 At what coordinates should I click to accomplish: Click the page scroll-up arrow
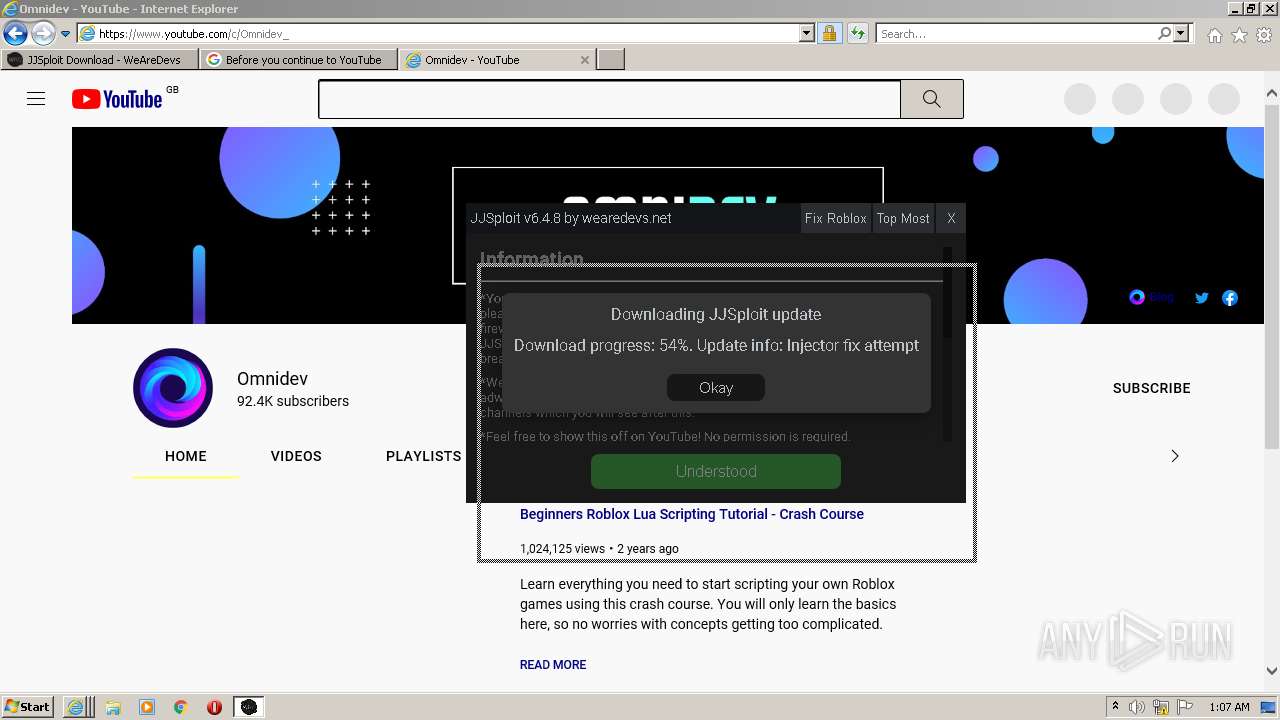[1272, 94]
